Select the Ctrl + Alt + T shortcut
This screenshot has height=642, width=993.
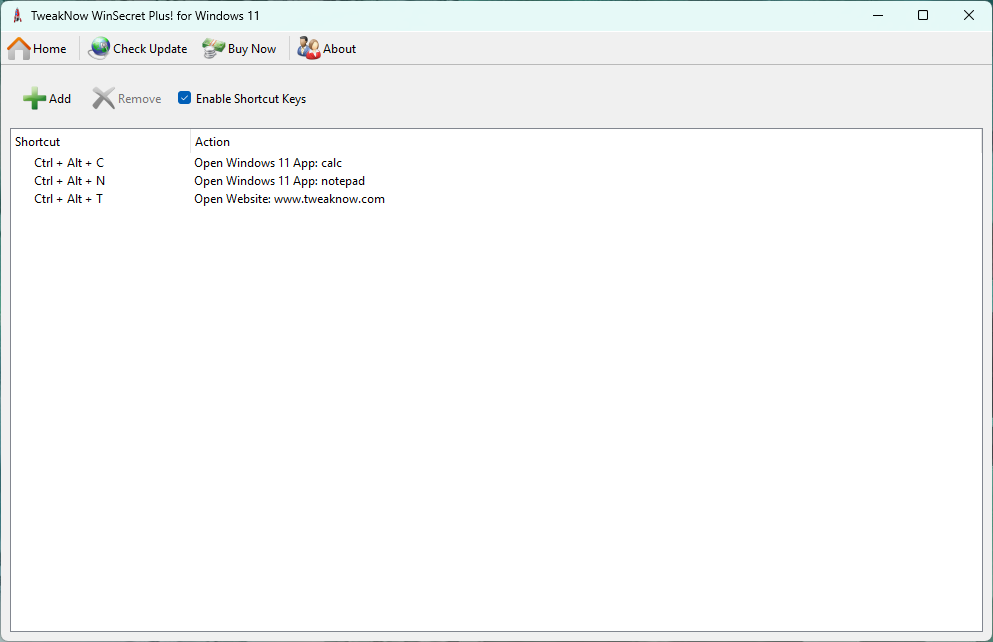pos(68,199)
